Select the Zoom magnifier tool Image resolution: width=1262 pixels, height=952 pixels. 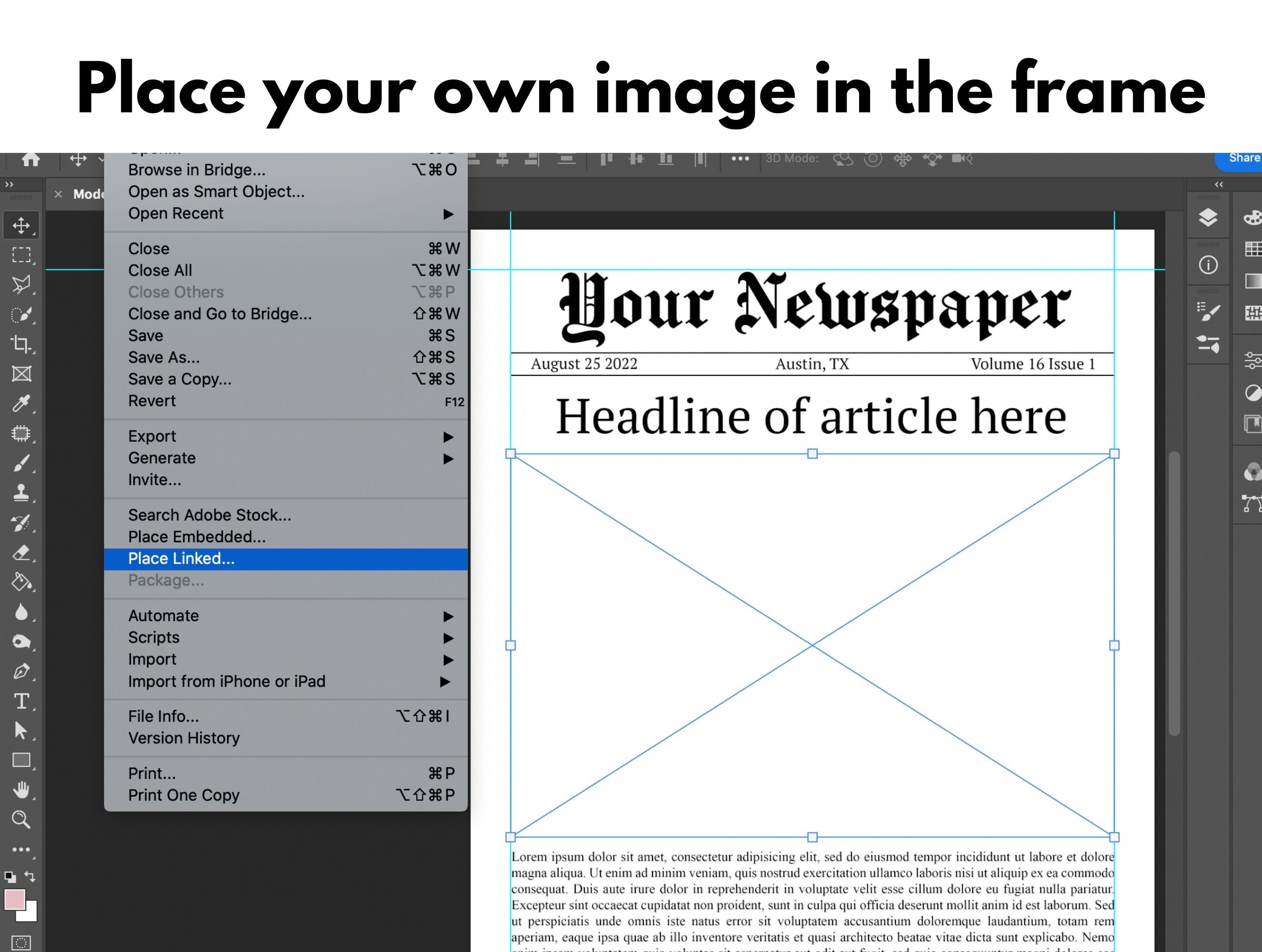coord(22,820)
